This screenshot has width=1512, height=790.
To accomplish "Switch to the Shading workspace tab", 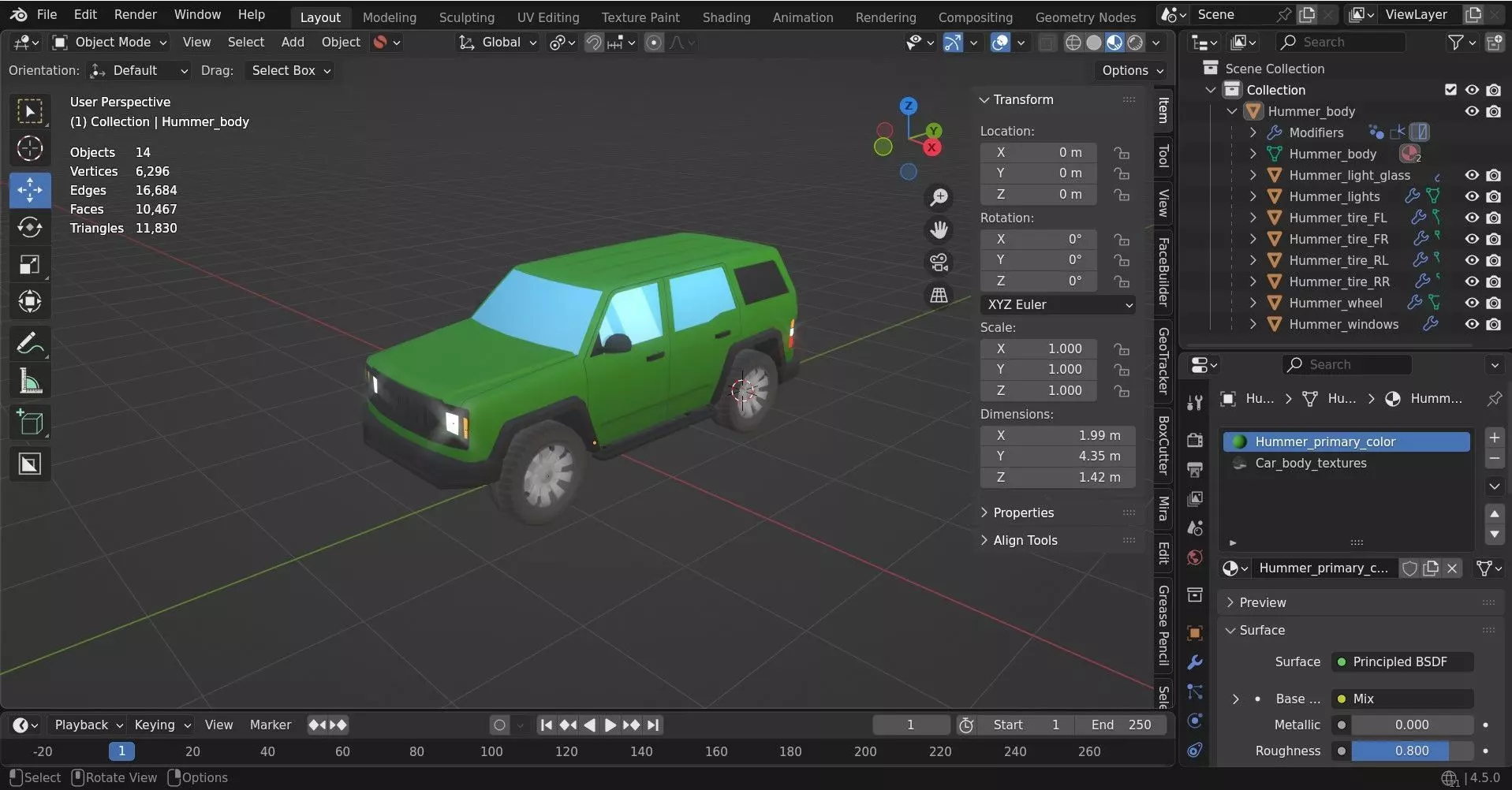I will 726,17.
